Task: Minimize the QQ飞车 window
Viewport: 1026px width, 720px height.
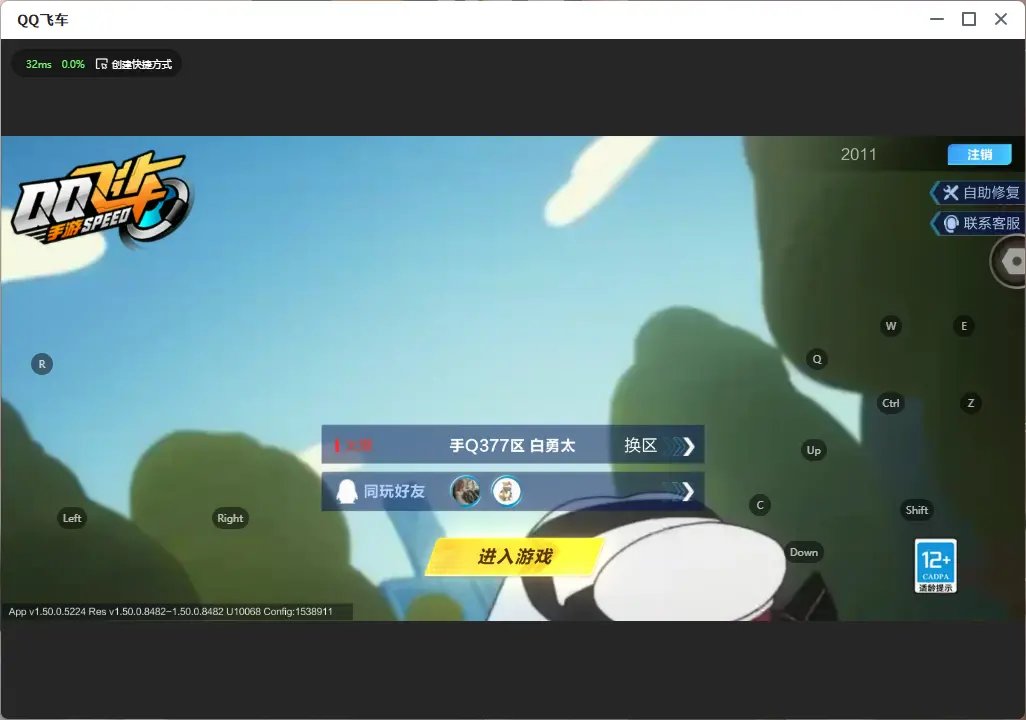Action: pos(937,20)
